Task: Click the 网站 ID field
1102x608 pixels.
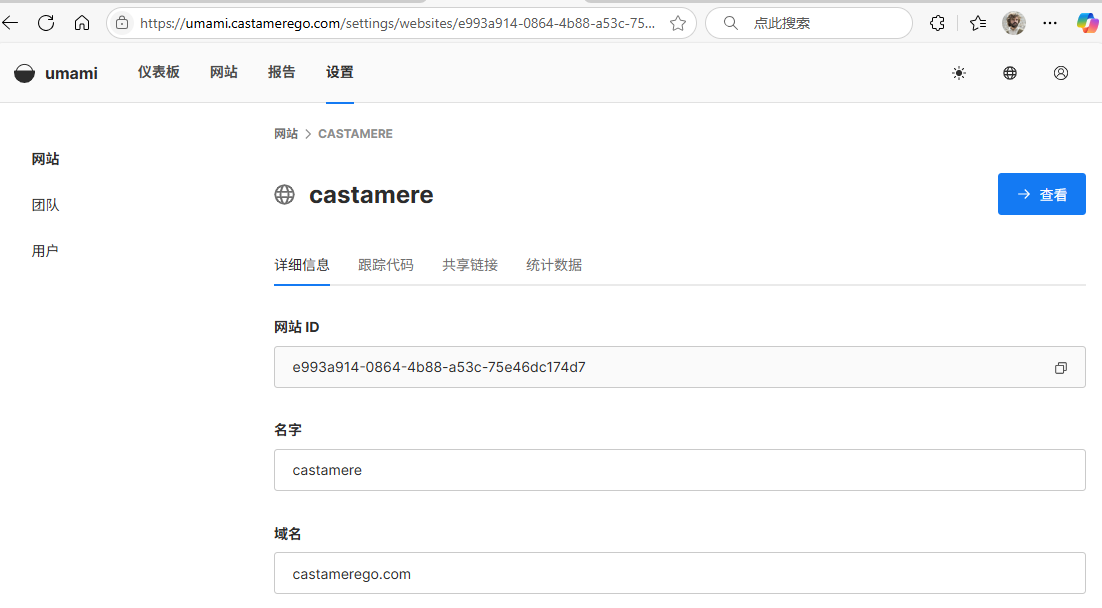Action: (680, 367)
